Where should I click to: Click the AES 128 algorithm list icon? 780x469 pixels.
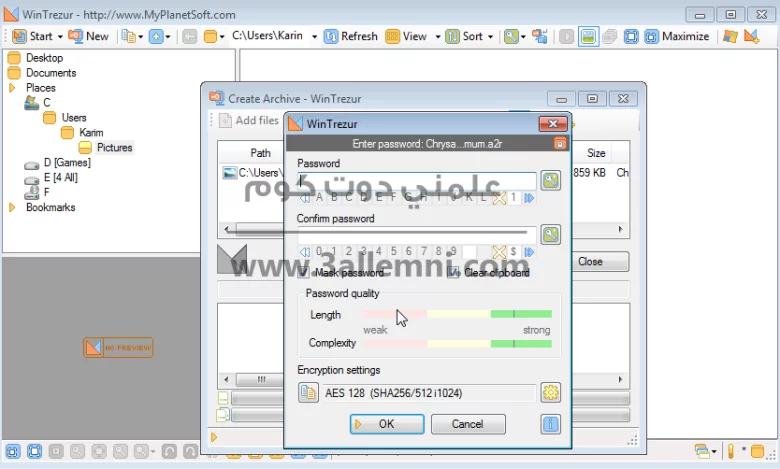click(x=308, y=393)
